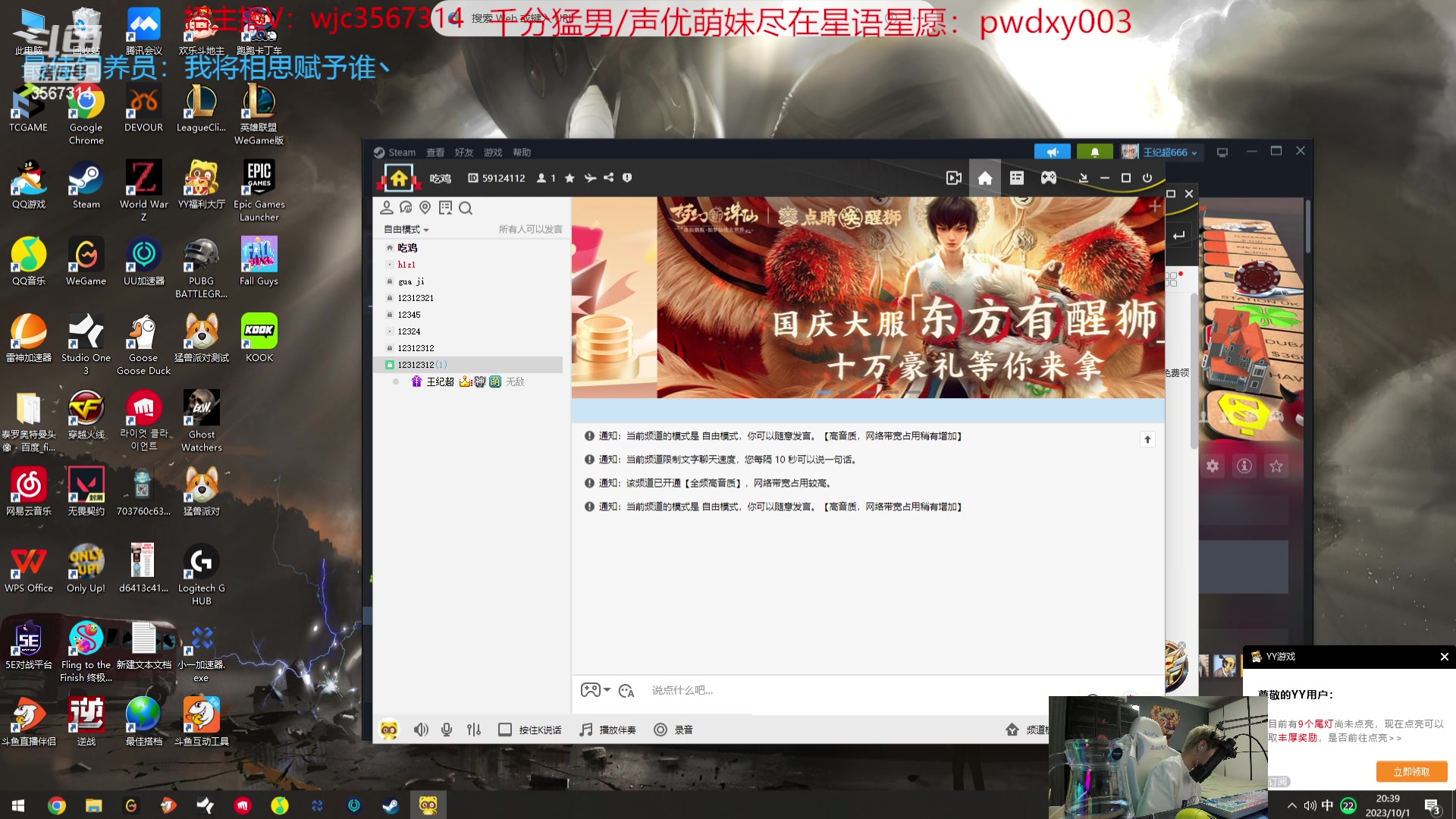This screenshot has width=1456, height=819.
Task: Click the power exit icon in YY toolbar
Action: 1147,178
